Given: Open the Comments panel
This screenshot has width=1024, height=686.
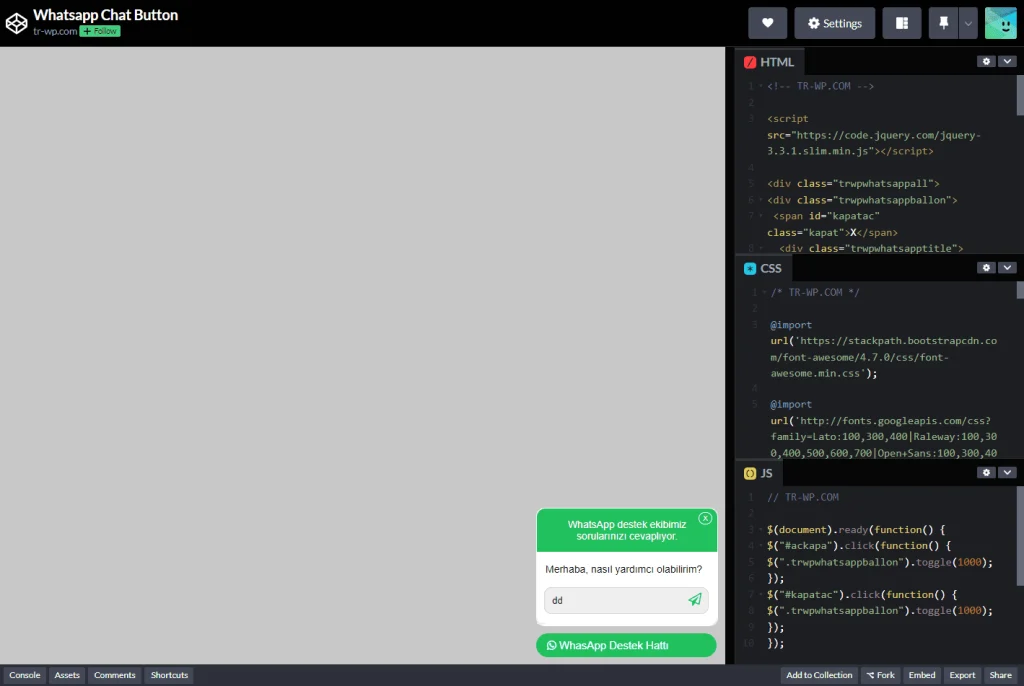Looking at the screenshot, I should [x=114, y=675].
